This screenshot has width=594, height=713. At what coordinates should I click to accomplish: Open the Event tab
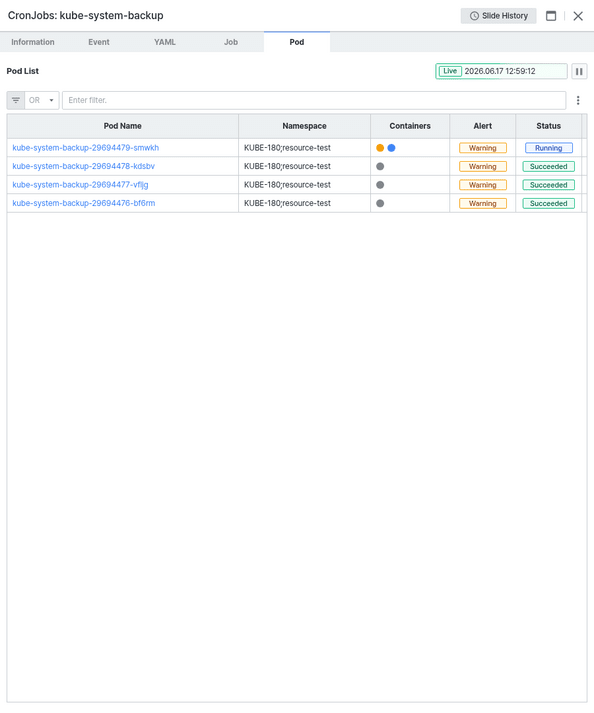click(99, 42)
